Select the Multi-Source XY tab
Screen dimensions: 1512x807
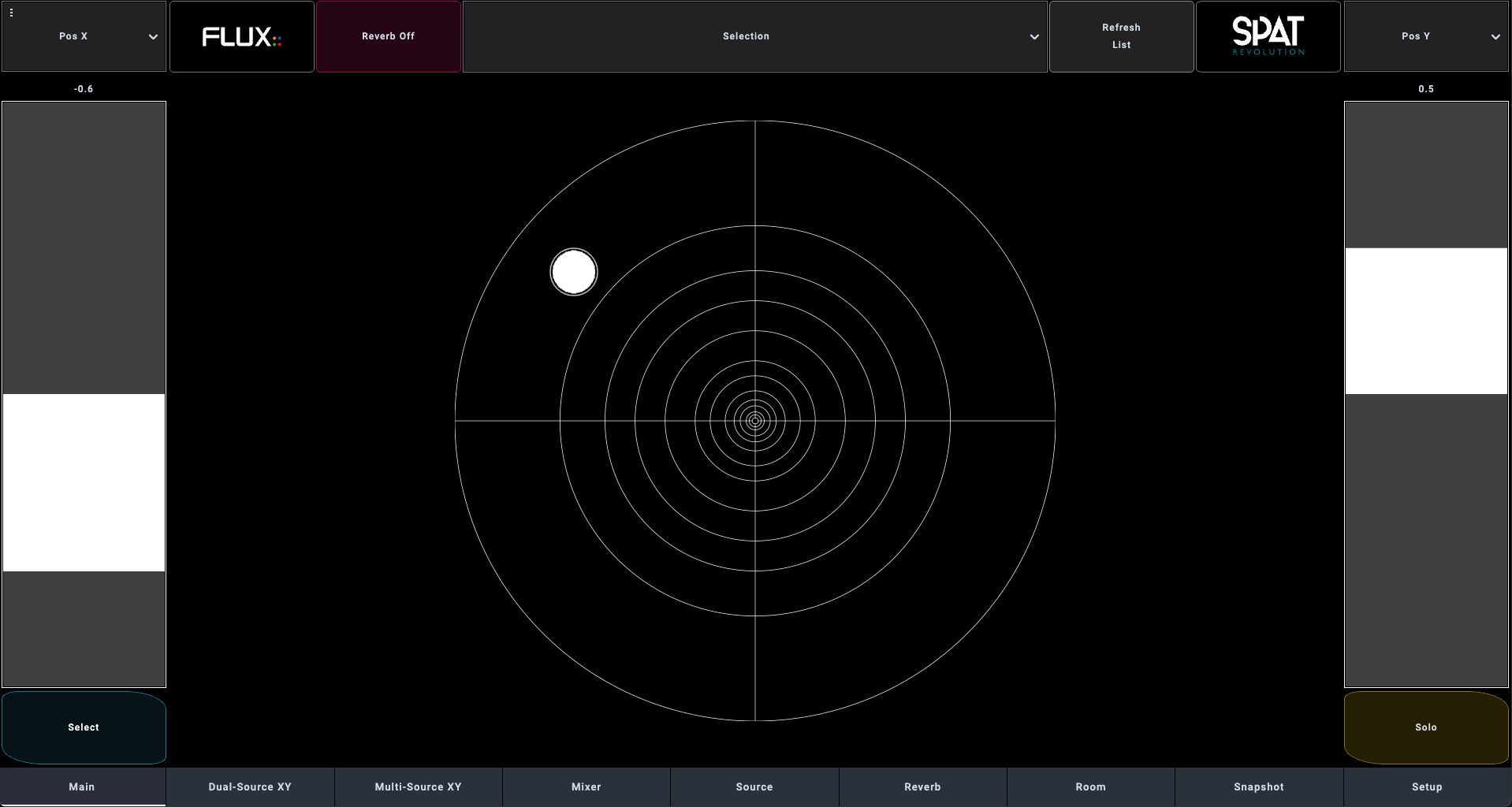[418, 787]
